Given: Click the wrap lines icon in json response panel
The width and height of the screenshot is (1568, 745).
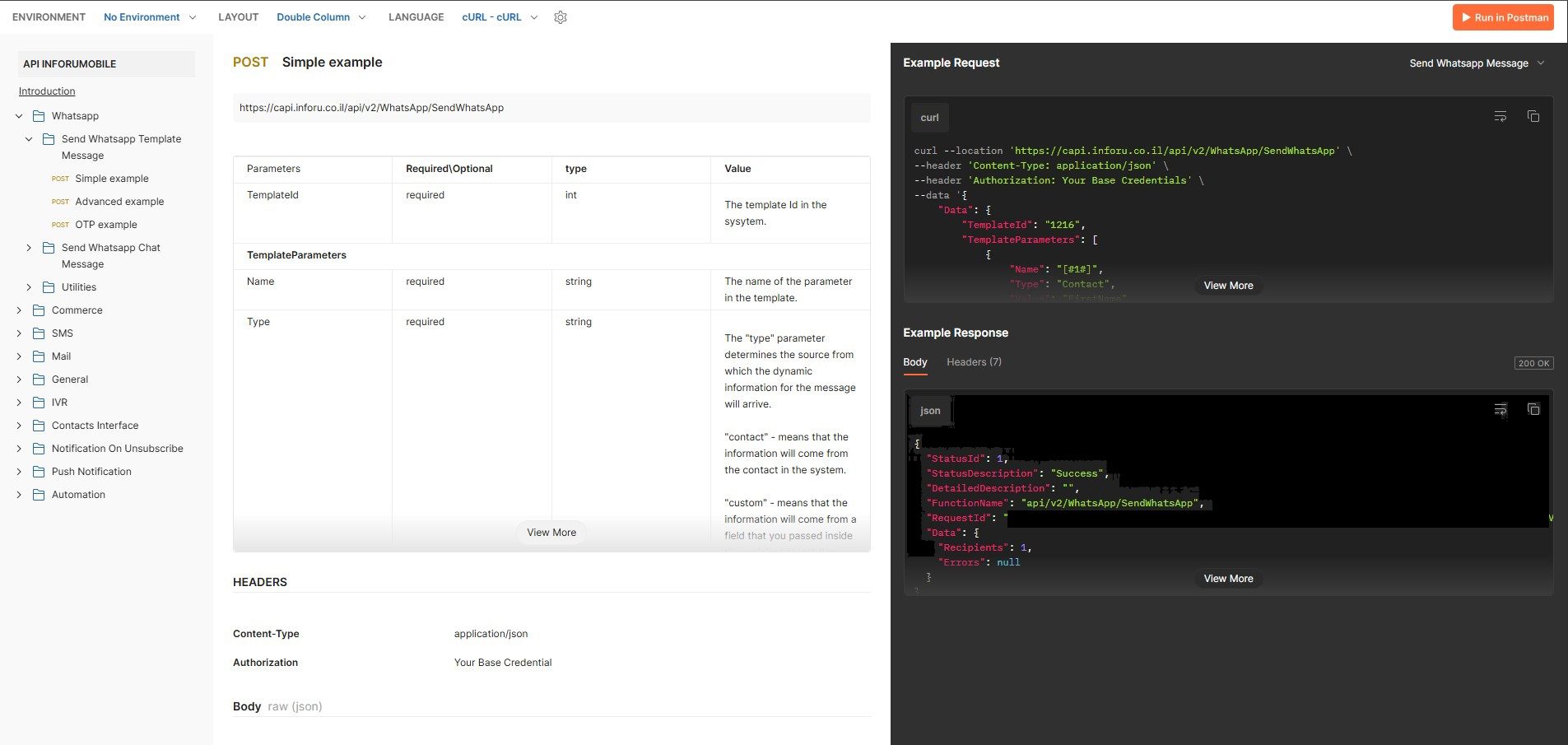Looking at the screenshot, I should point(1501,409).
